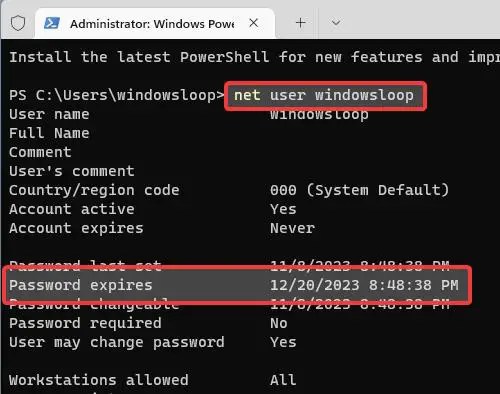
Task: Click the User's comment line
Action: coord(72,171)
